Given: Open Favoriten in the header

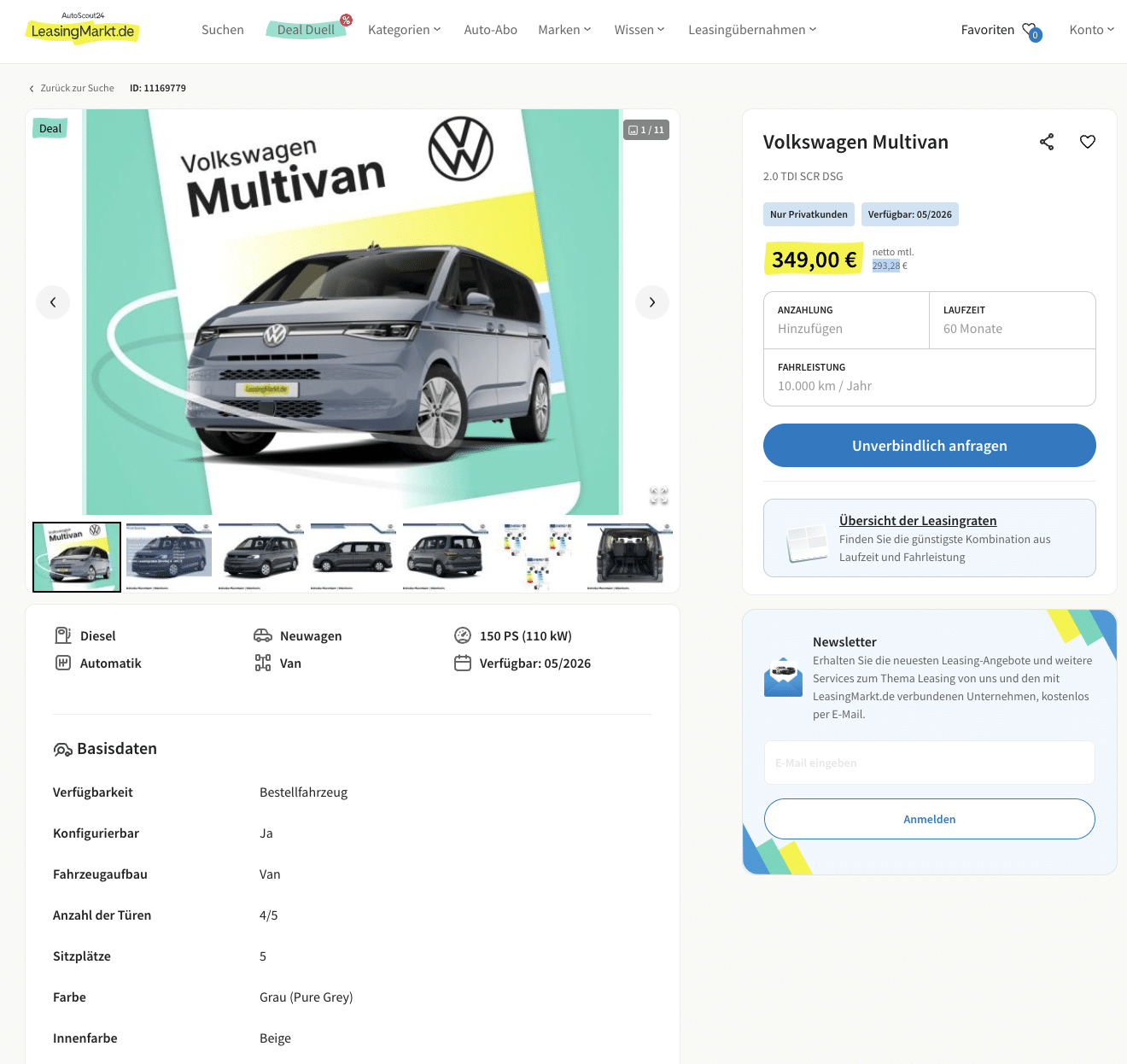Looking at the screenshot, I should tap(988, 30).
